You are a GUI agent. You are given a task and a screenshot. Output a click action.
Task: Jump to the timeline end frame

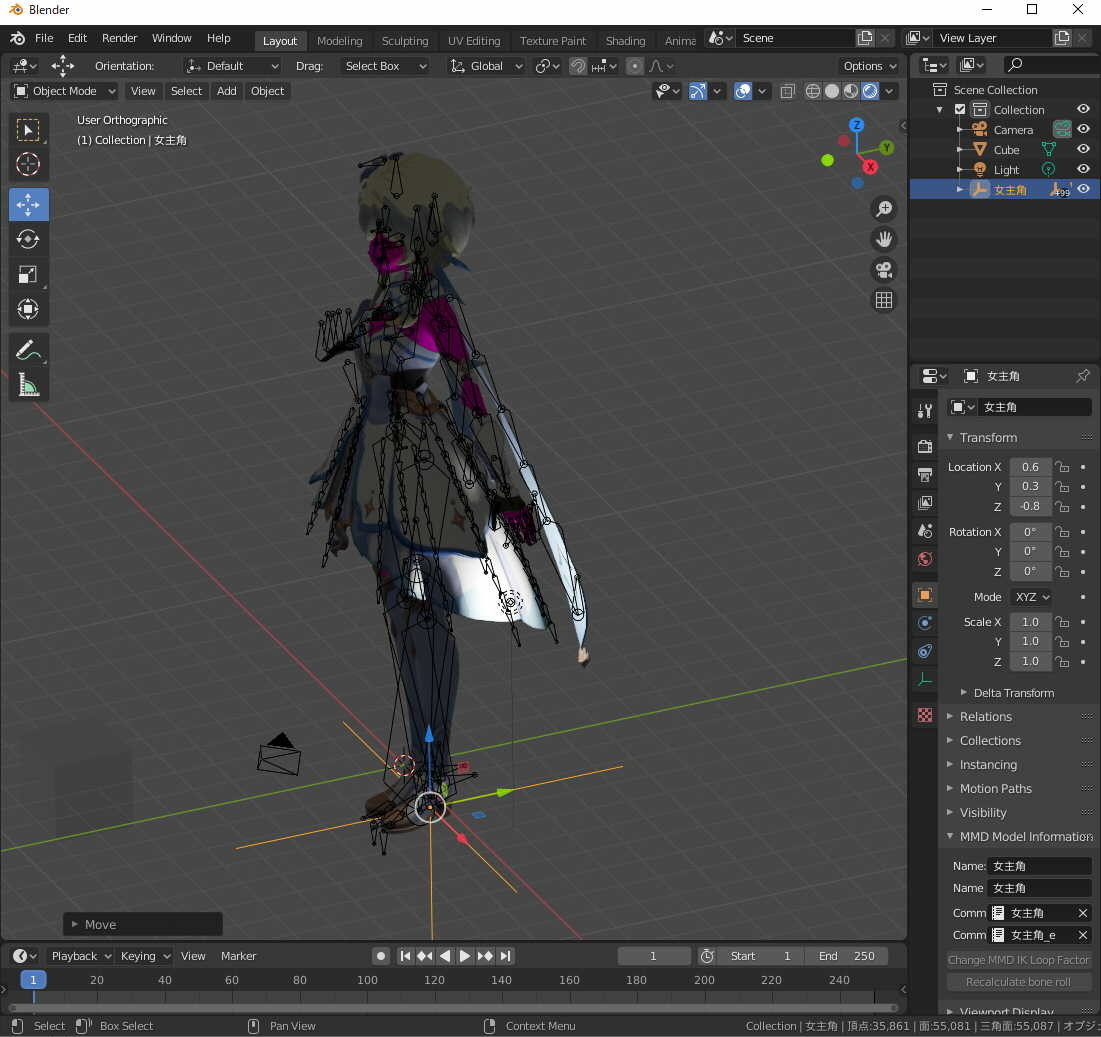[x=506, y=956]
